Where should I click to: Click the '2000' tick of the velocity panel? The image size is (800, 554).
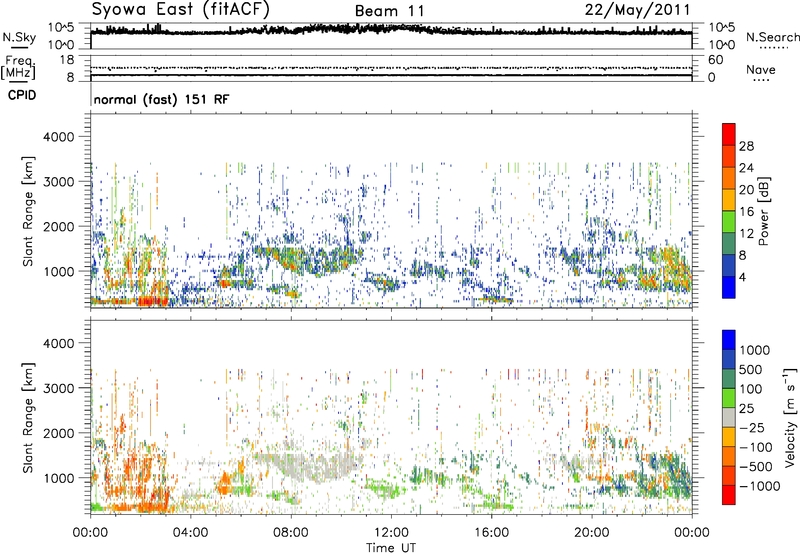tap(58, 433)
